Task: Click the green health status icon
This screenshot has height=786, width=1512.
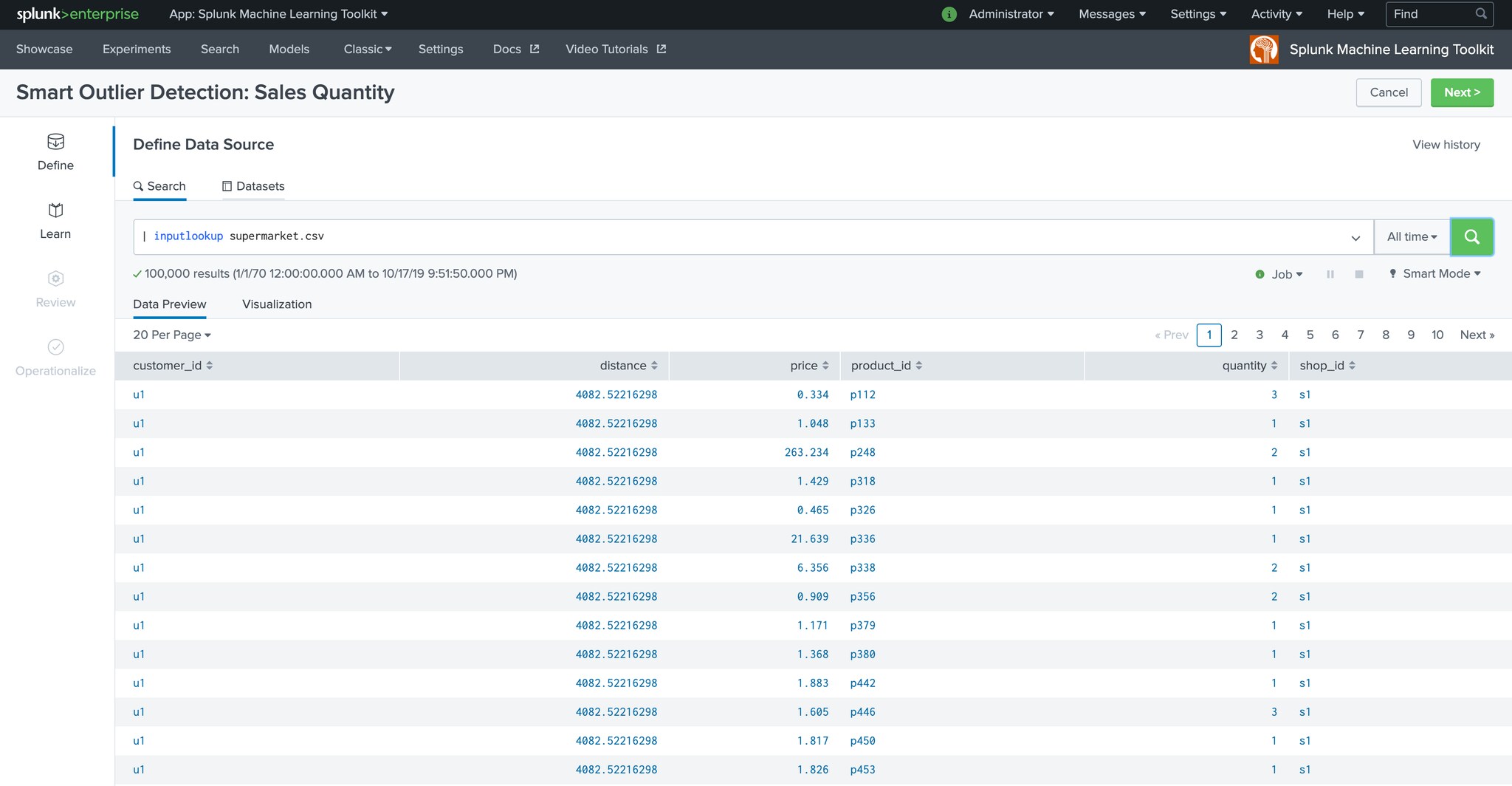Action: (949, 14)
